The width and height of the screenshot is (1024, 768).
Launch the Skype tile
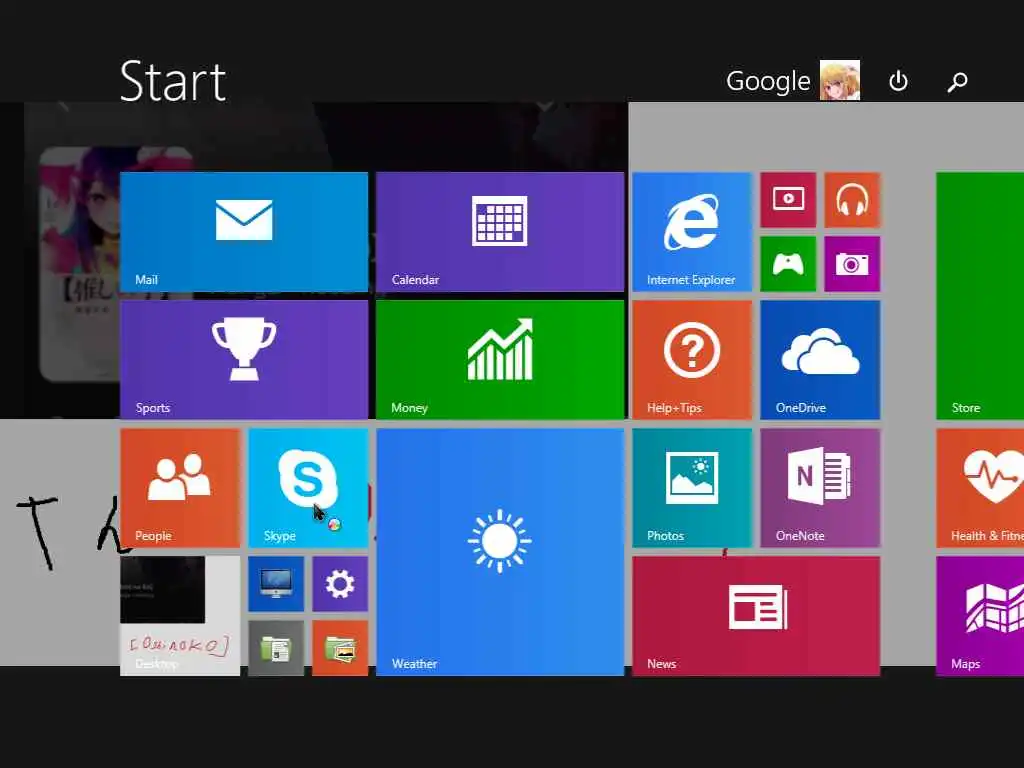click(x=308, y=488)
